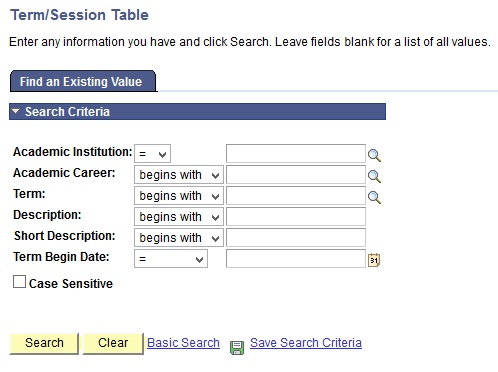The height and width of the screenshot is (372, 498).
Task: Select the Find an Existing Value tab
Action: coord(83,81)
